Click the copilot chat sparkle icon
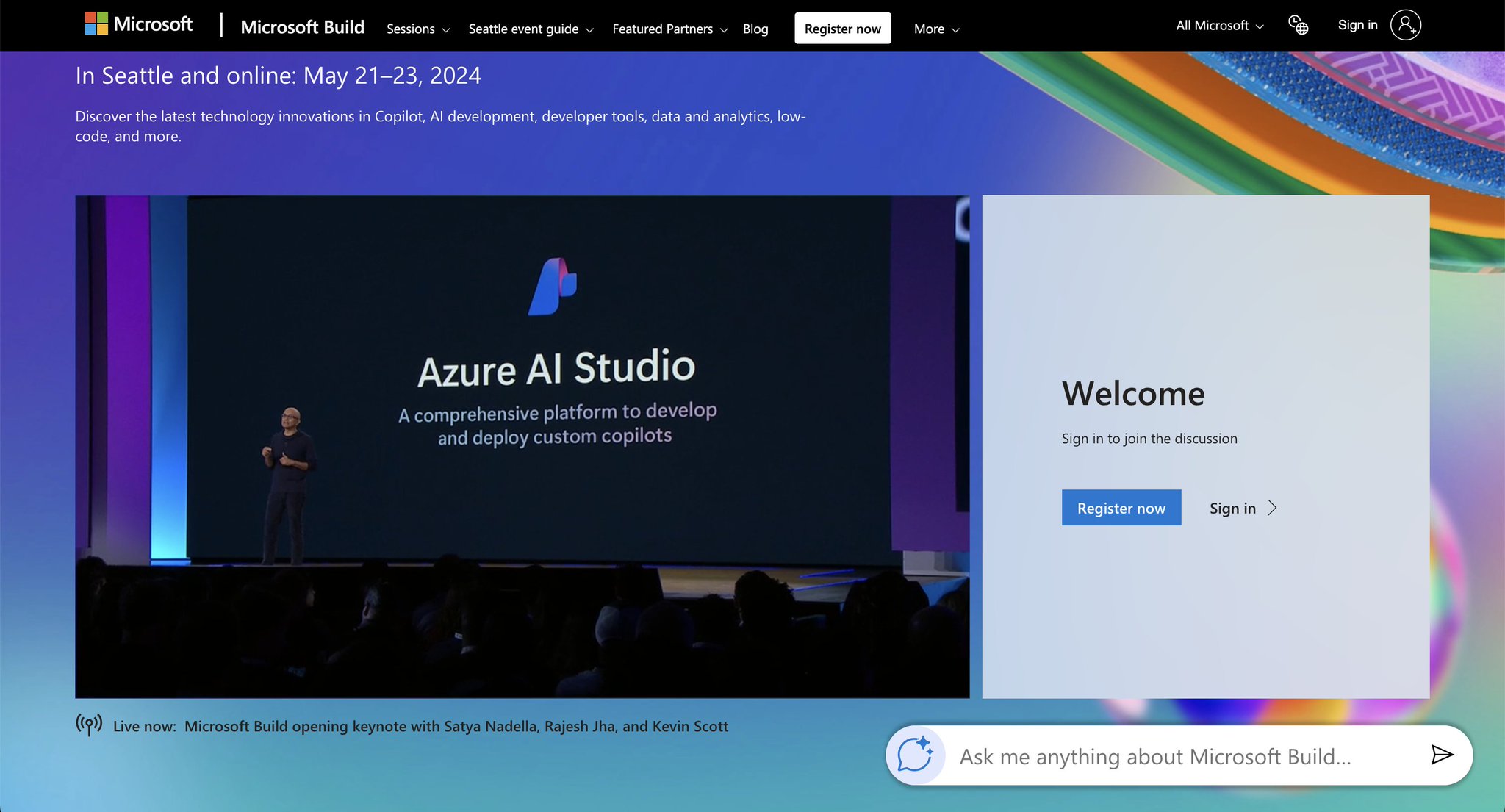Image resolution: width=1505 pixels, height=812 pixels. [x=915, y=755]
